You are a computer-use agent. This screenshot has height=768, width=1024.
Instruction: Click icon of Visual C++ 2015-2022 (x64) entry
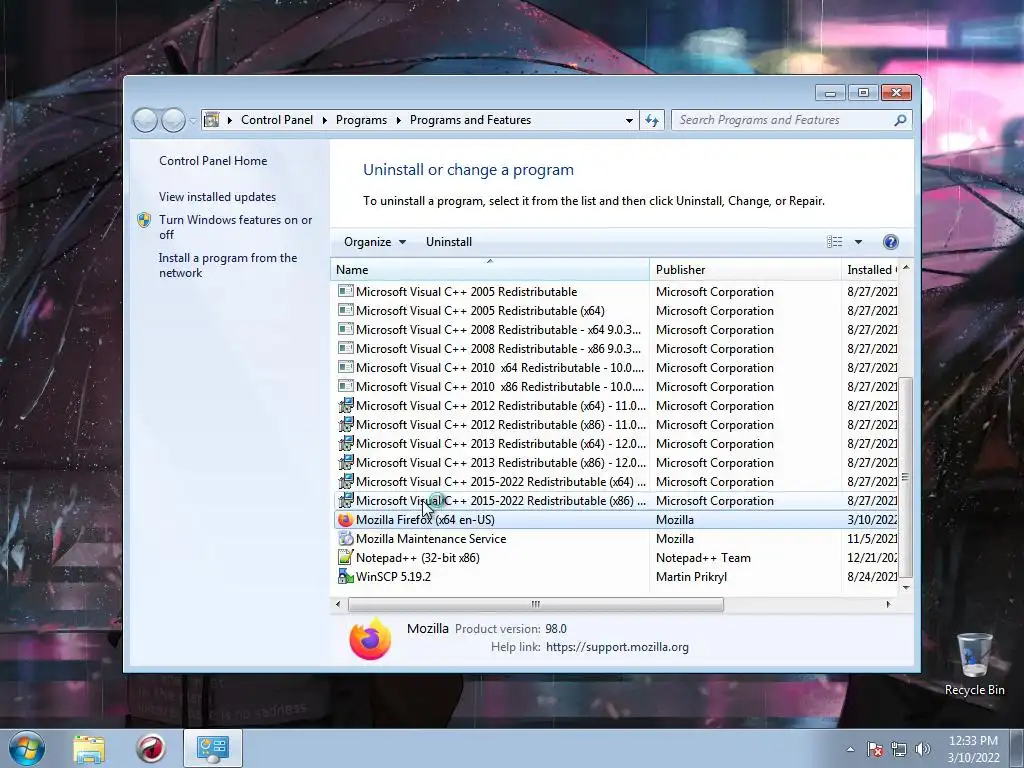point(345,481)
